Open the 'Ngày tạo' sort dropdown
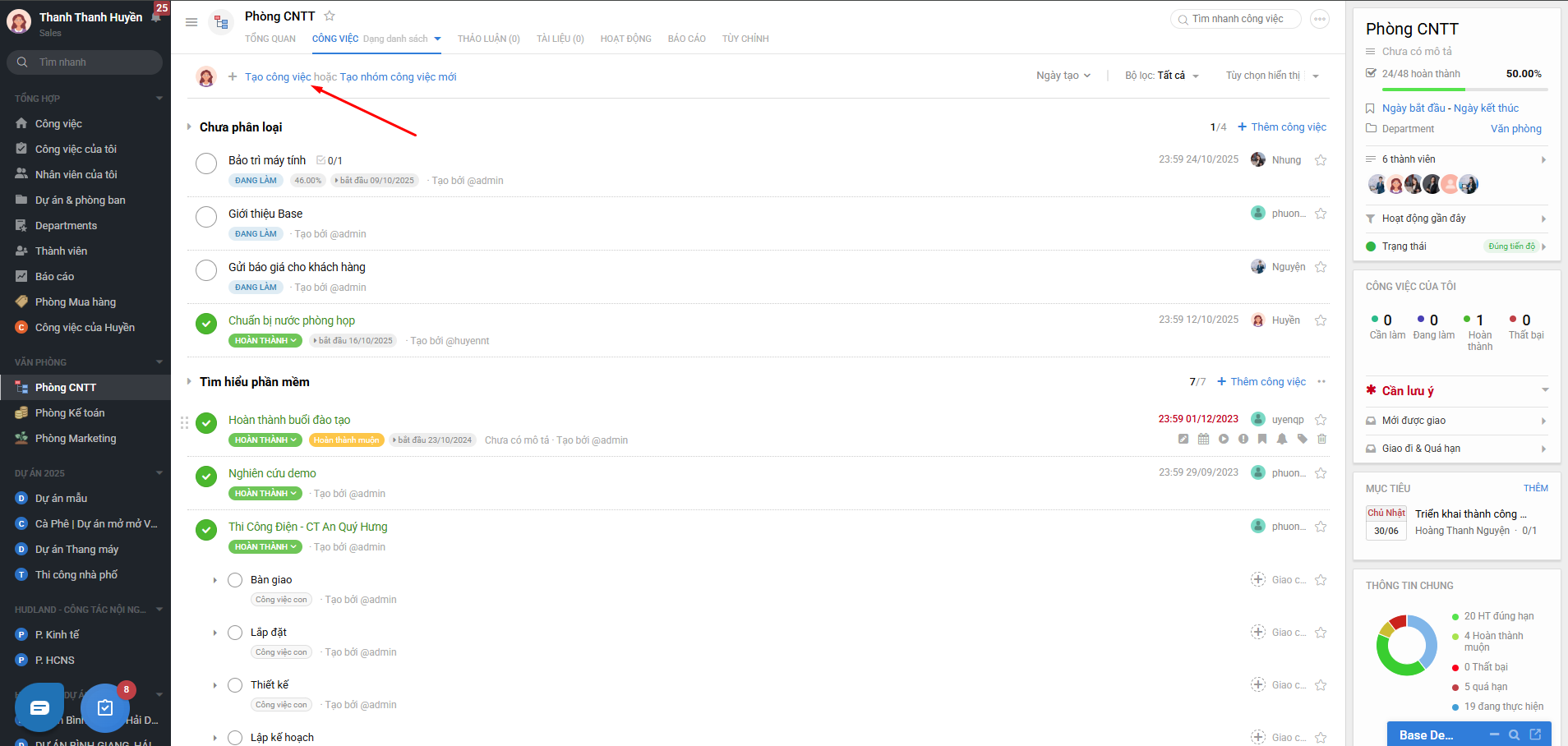Screen dimensions: 1568x746 coord(1063,76)
